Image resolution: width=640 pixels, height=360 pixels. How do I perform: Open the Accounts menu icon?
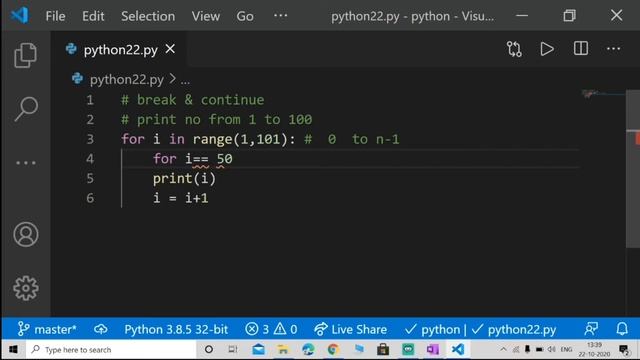[26, 234]
